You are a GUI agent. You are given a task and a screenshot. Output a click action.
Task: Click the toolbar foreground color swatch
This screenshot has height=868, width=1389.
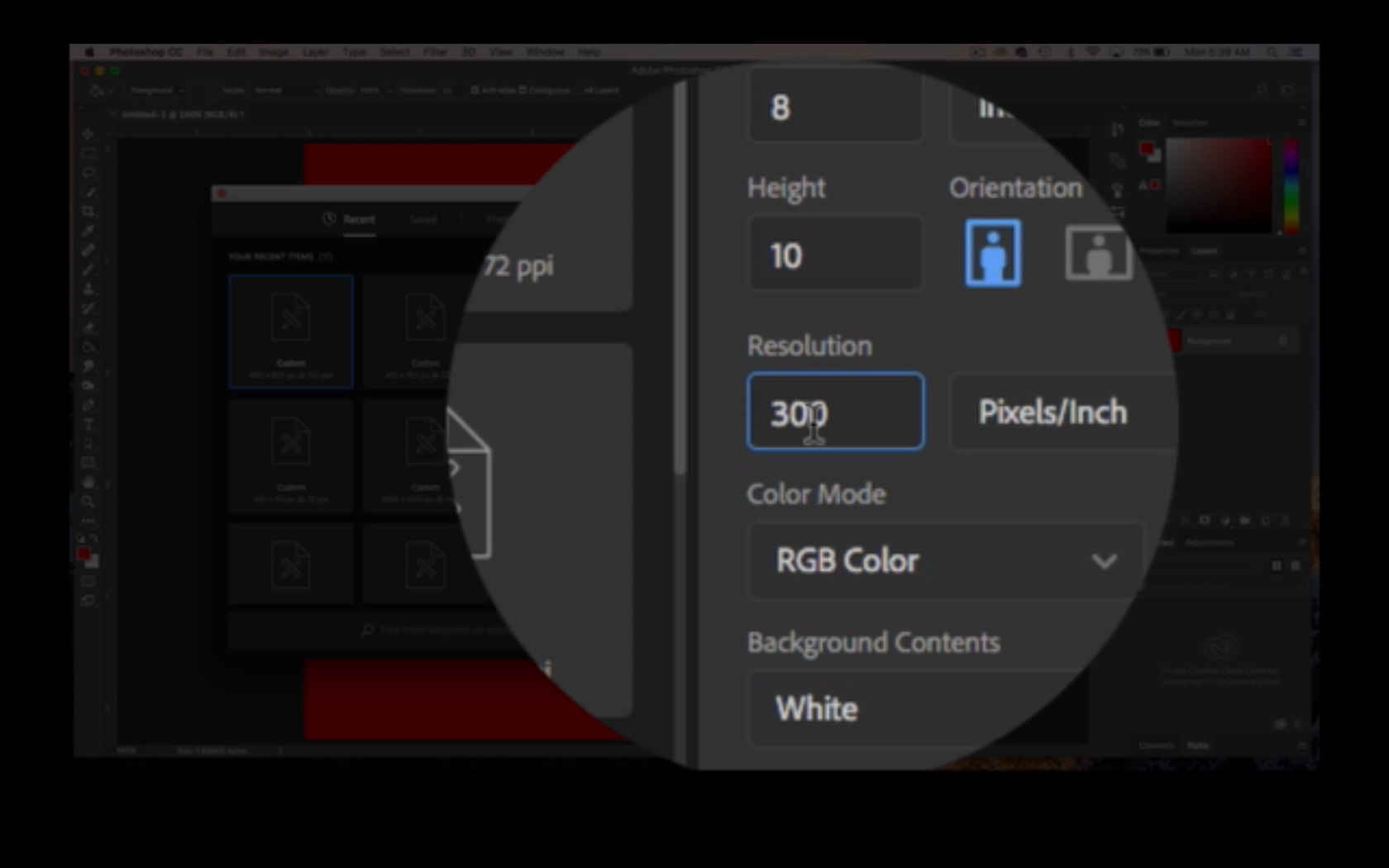click(83, 554)
